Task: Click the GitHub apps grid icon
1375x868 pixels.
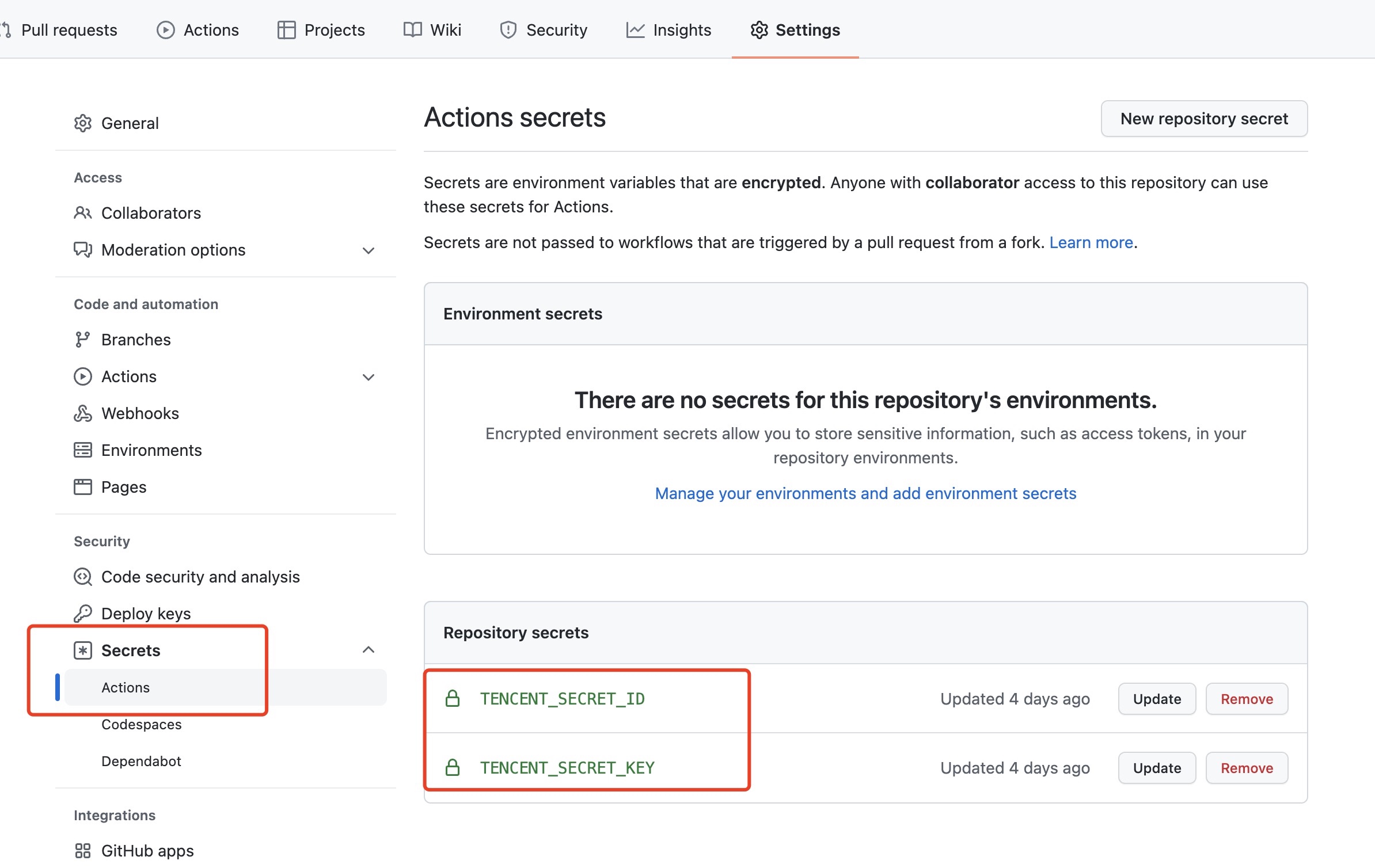Action: (x=83, y=851)
